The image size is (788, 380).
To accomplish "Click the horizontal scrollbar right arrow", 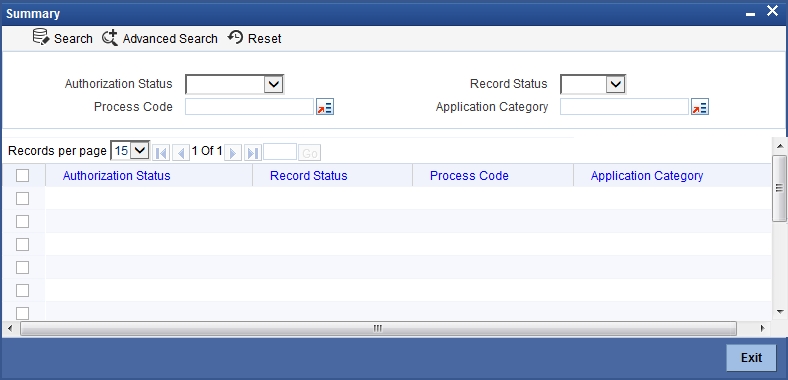I will (x=763, y=328).
